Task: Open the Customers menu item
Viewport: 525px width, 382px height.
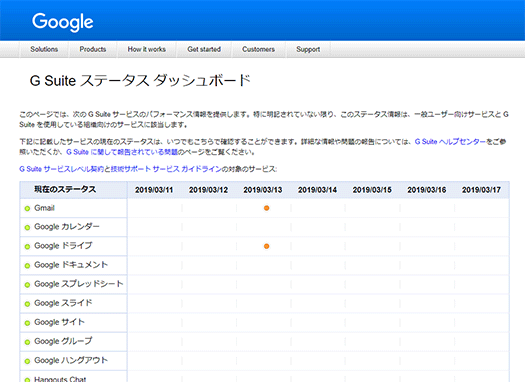Action: click(258, 49)
